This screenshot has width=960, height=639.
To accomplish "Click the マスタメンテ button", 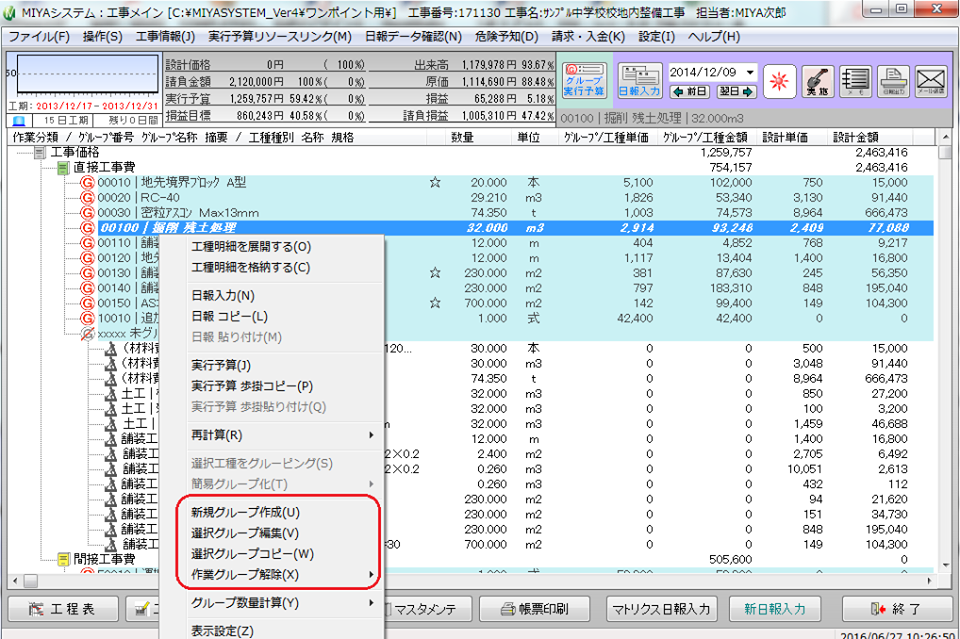I will (427, 609).
